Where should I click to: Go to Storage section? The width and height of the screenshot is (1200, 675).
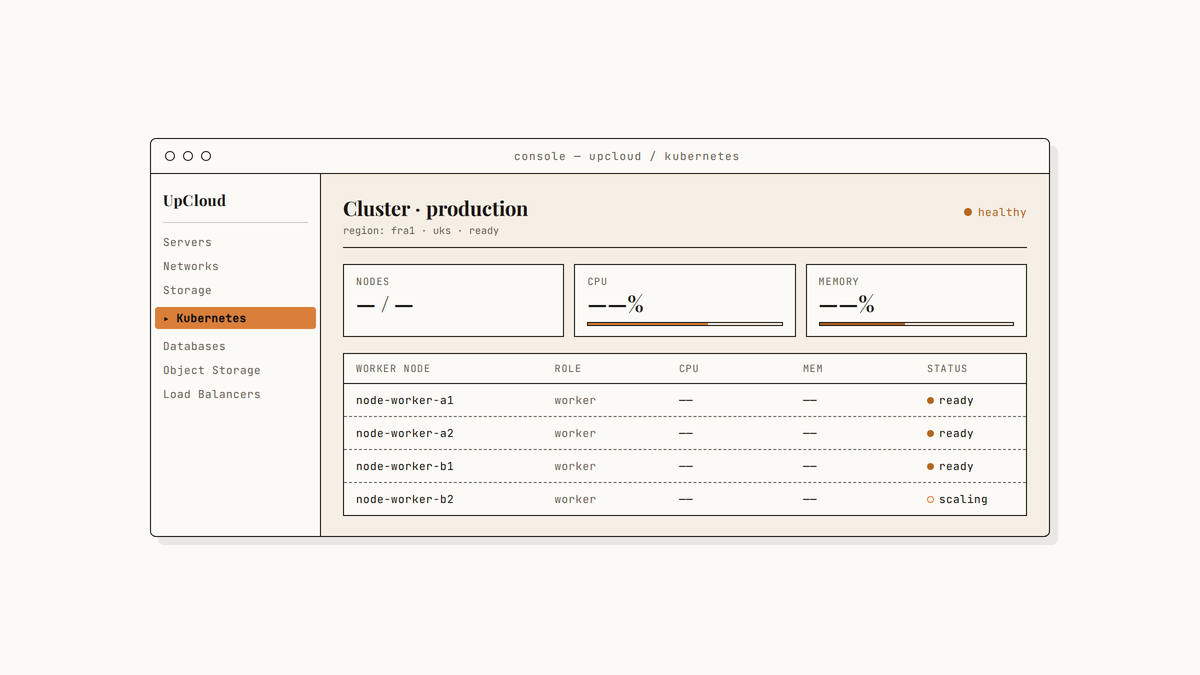(x=187, y=290)
